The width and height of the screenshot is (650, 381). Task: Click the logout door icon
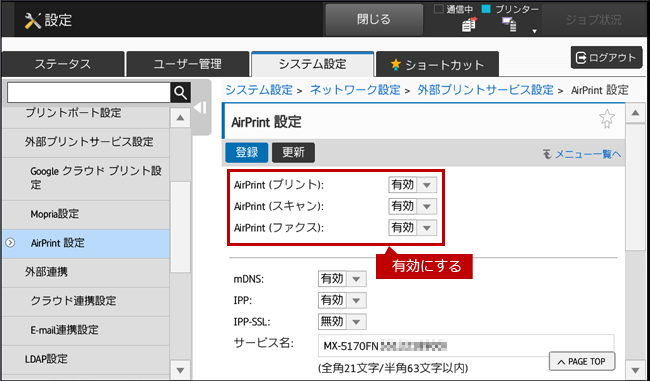click(582, 58)
